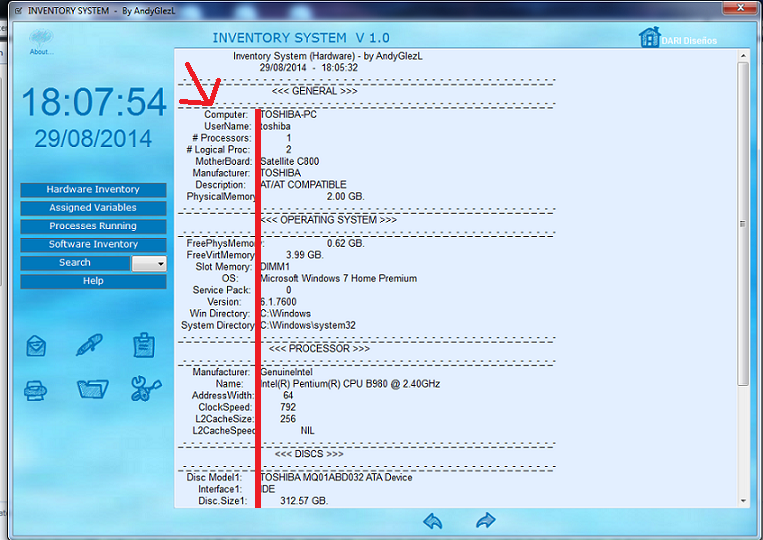
Task: Close the Inventory System window
Action: (x=740, y=7)
